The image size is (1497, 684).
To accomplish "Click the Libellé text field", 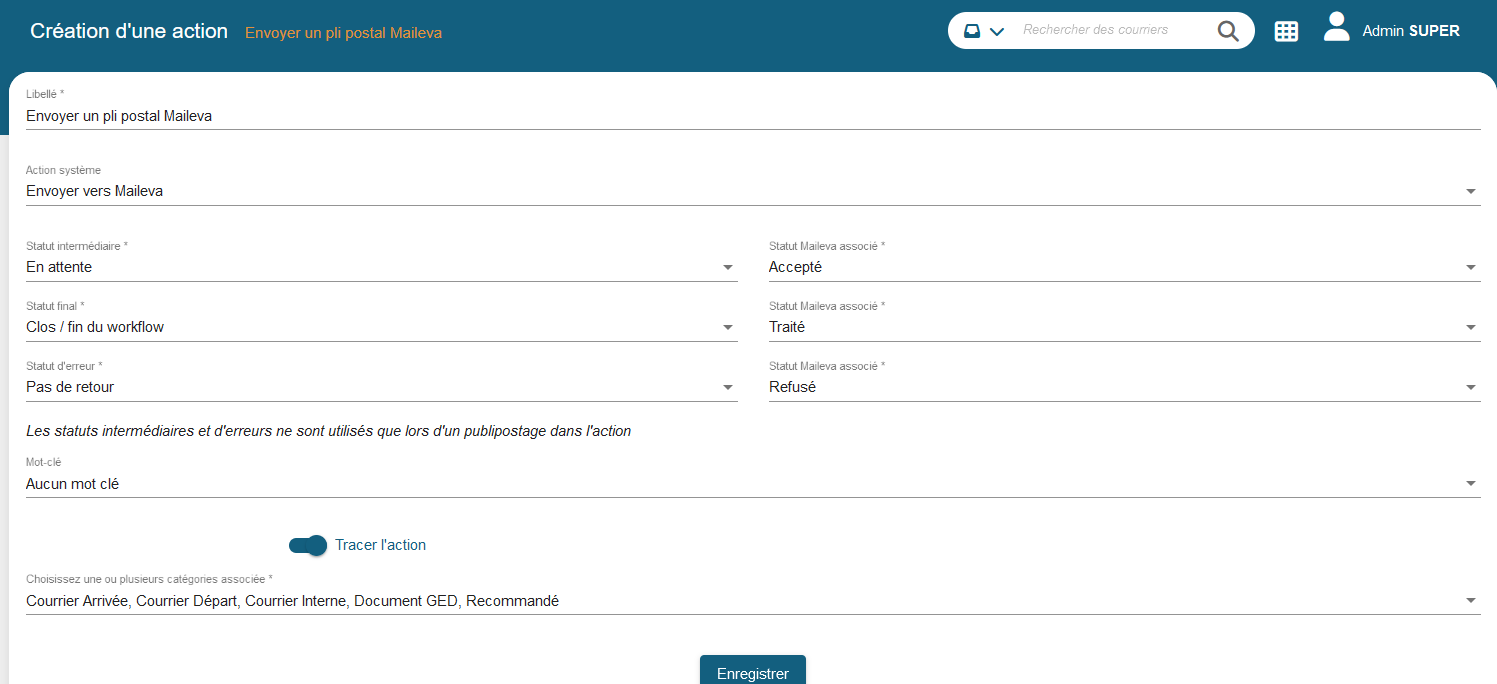I will click(x=753, y=115).
